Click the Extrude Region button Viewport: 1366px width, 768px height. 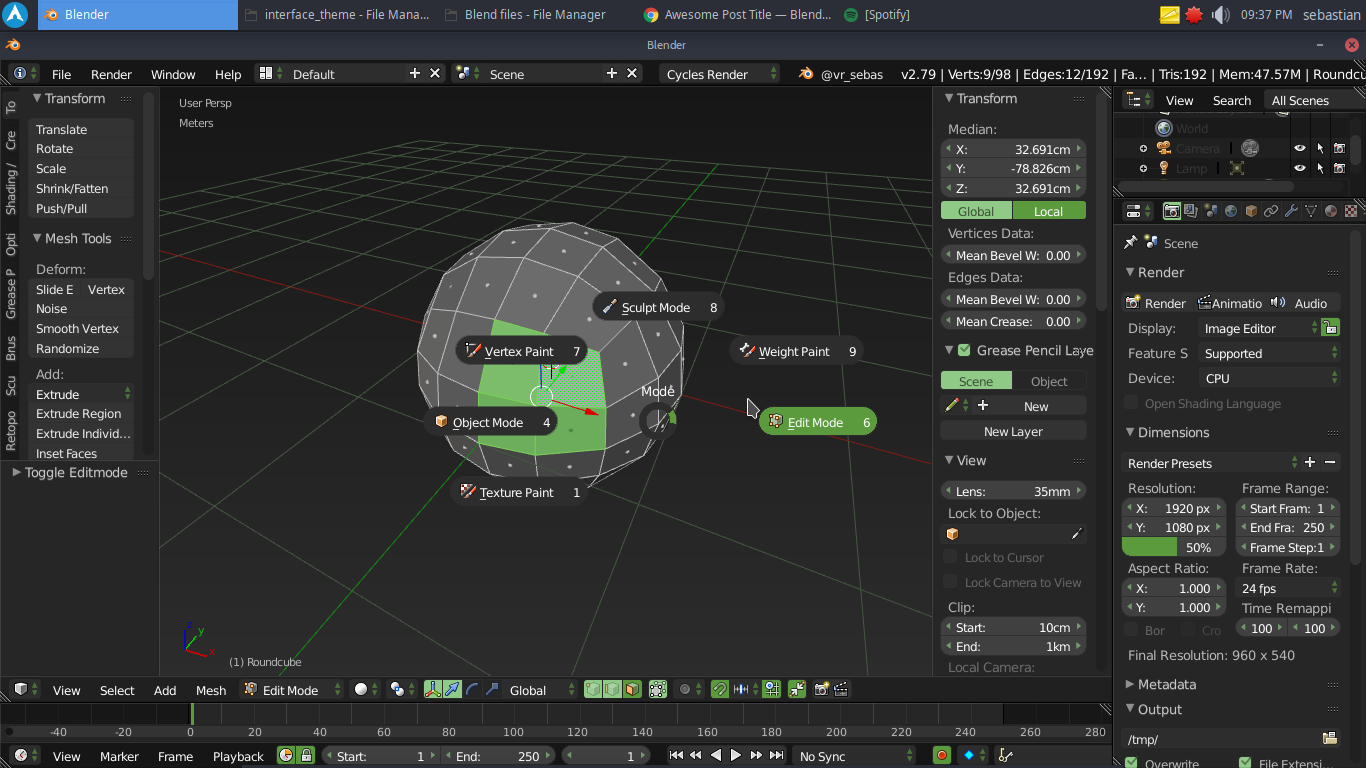coord(81,413)
